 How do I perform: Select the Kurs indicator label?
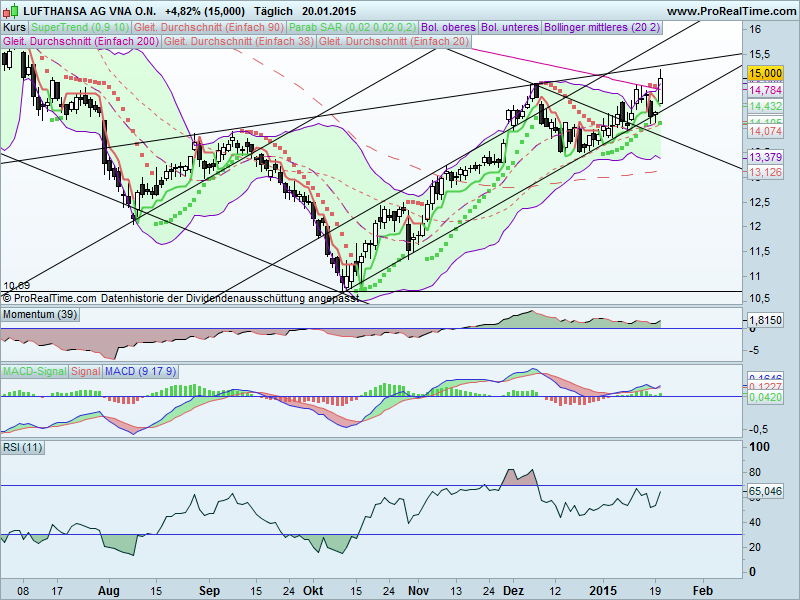coord(14,28)
